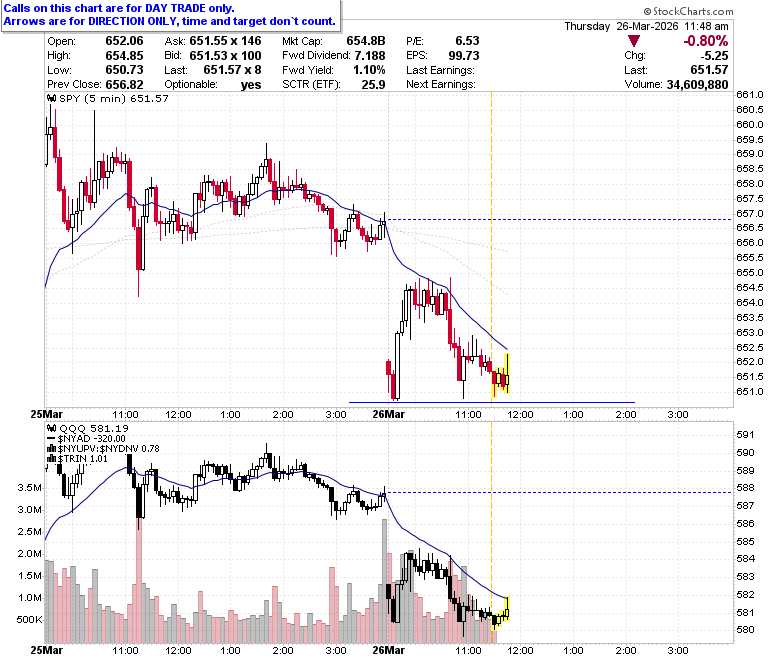Screen dimensions: 780x659
Task: Click the SCTR (ETF) value 25.9
Action: [374, 84]
